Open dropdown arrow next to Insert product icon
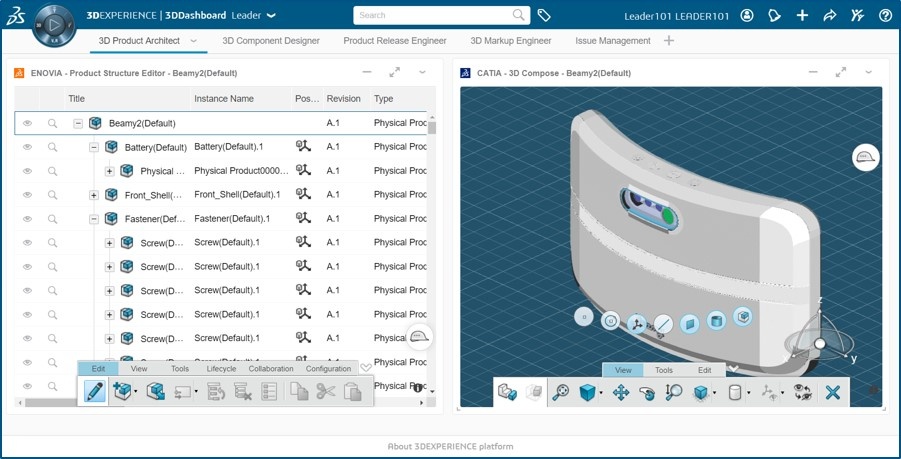The height and width of the screenshot is (459, 901). 136,392
